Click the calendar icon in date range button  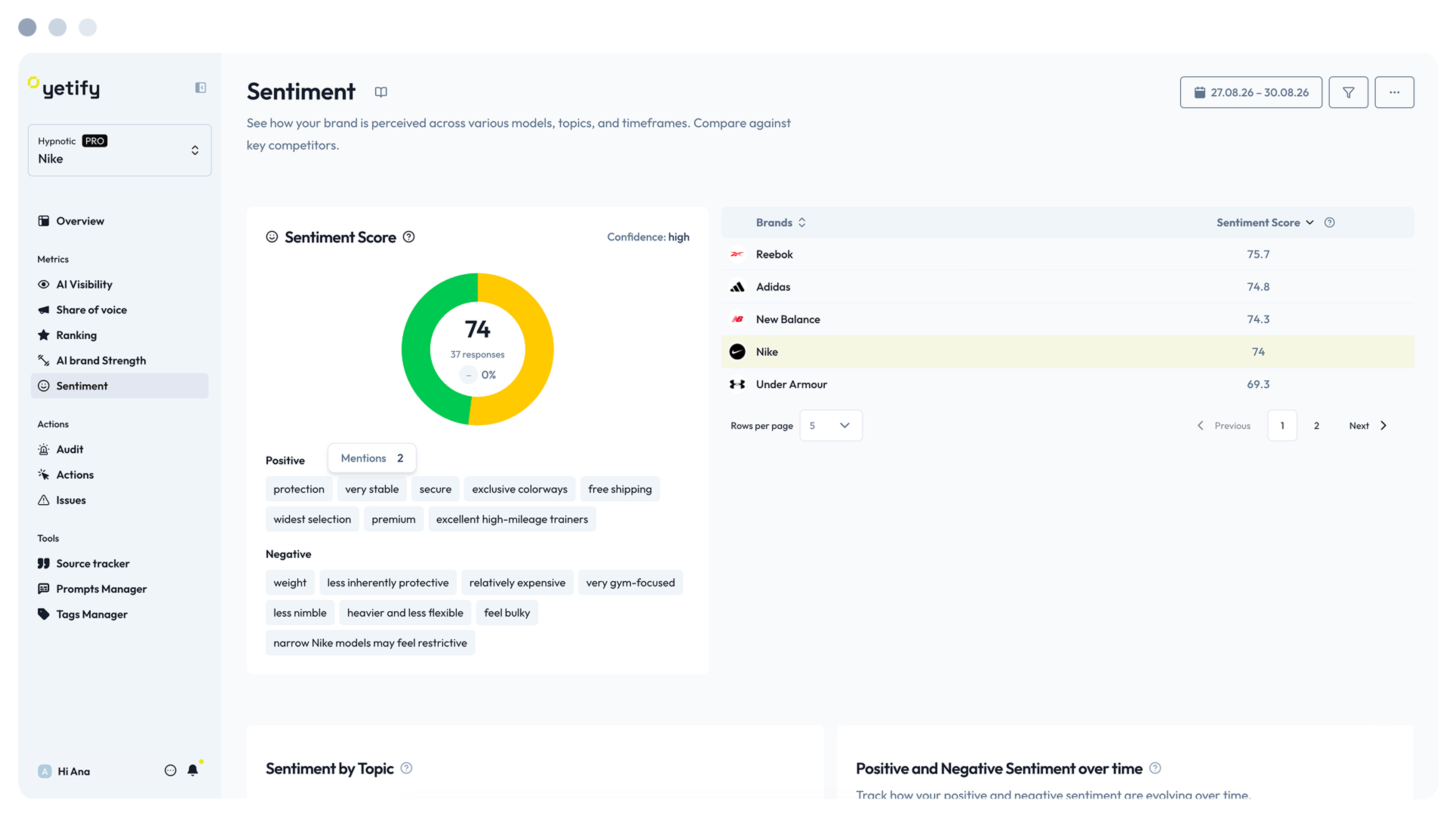(x=1199, y=92)
